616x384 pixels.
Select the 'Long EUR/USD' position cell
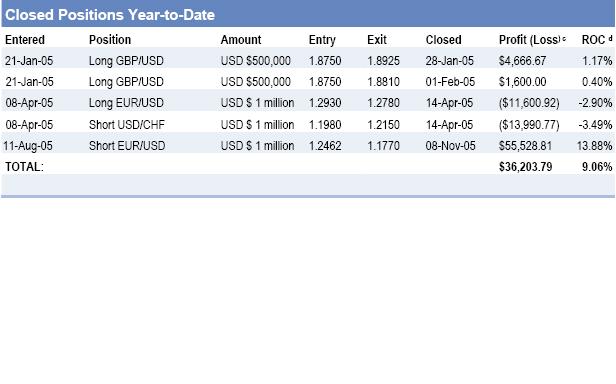pyautogui.click(x=126, y=103)
